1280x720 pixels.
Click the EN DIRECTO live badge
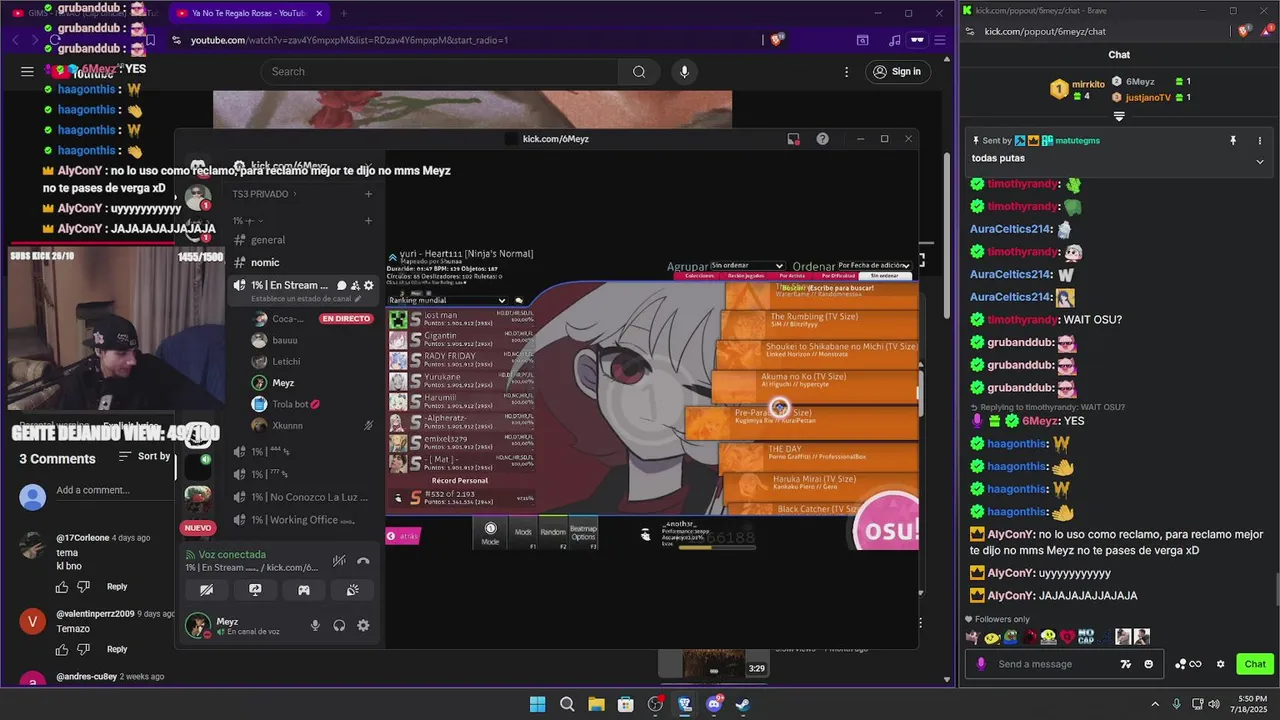point(346,318)
